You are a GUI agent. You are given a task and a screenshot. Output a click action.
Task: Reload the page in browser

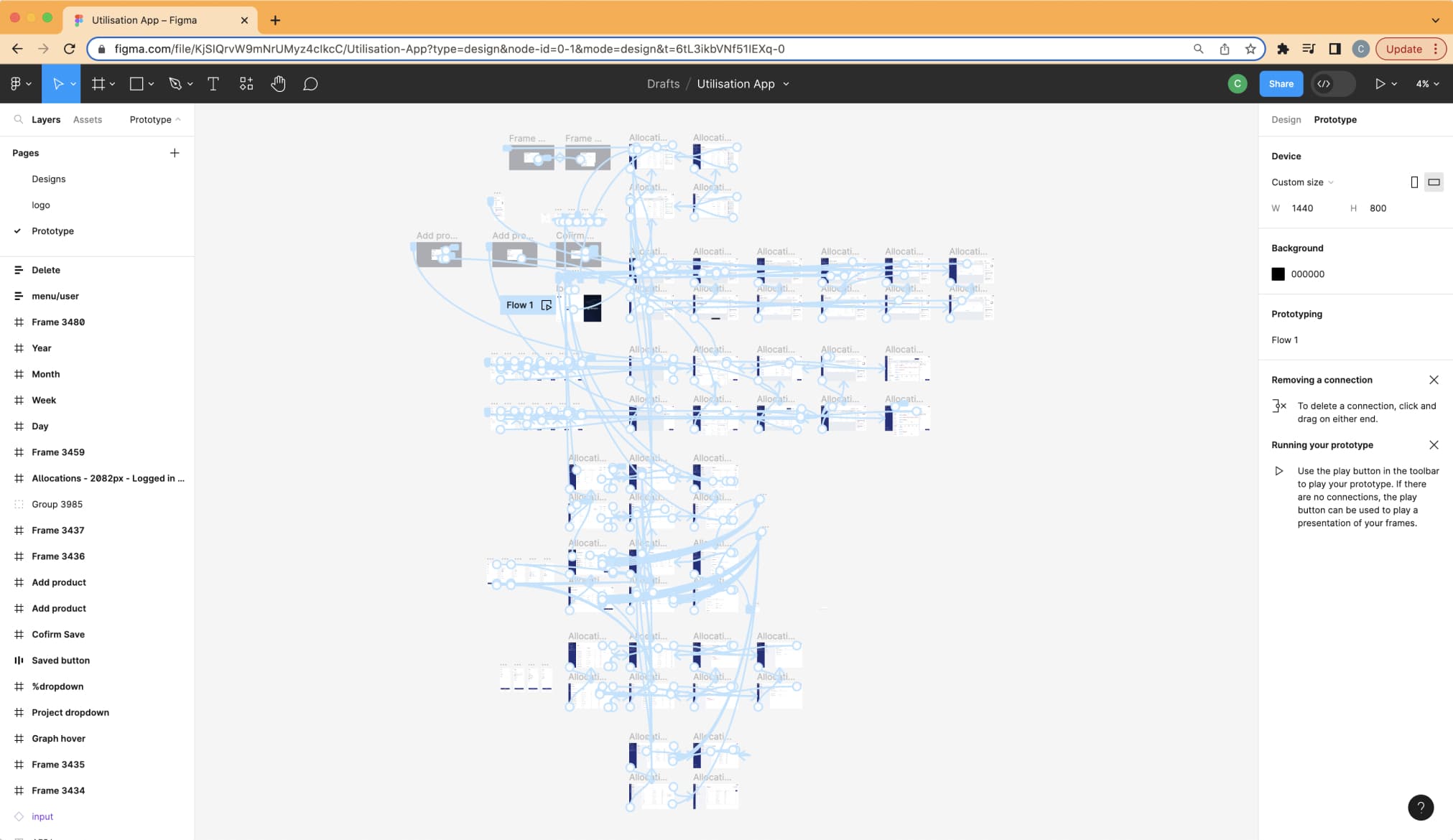pyautogui.click(x=70, y=49)
